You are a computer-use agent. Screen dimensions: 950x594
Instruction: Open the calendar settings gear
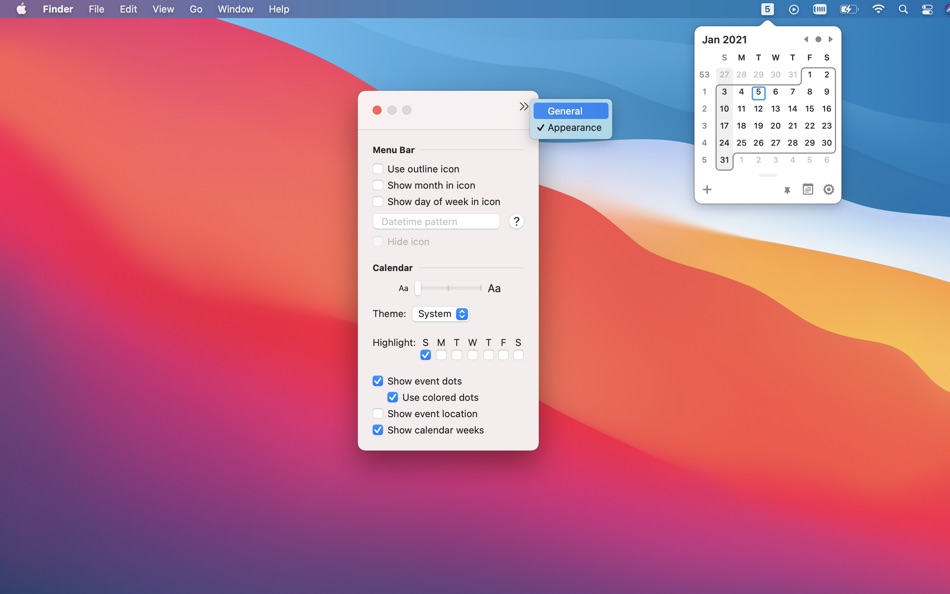pyautogui.click(x=828, y=190)
